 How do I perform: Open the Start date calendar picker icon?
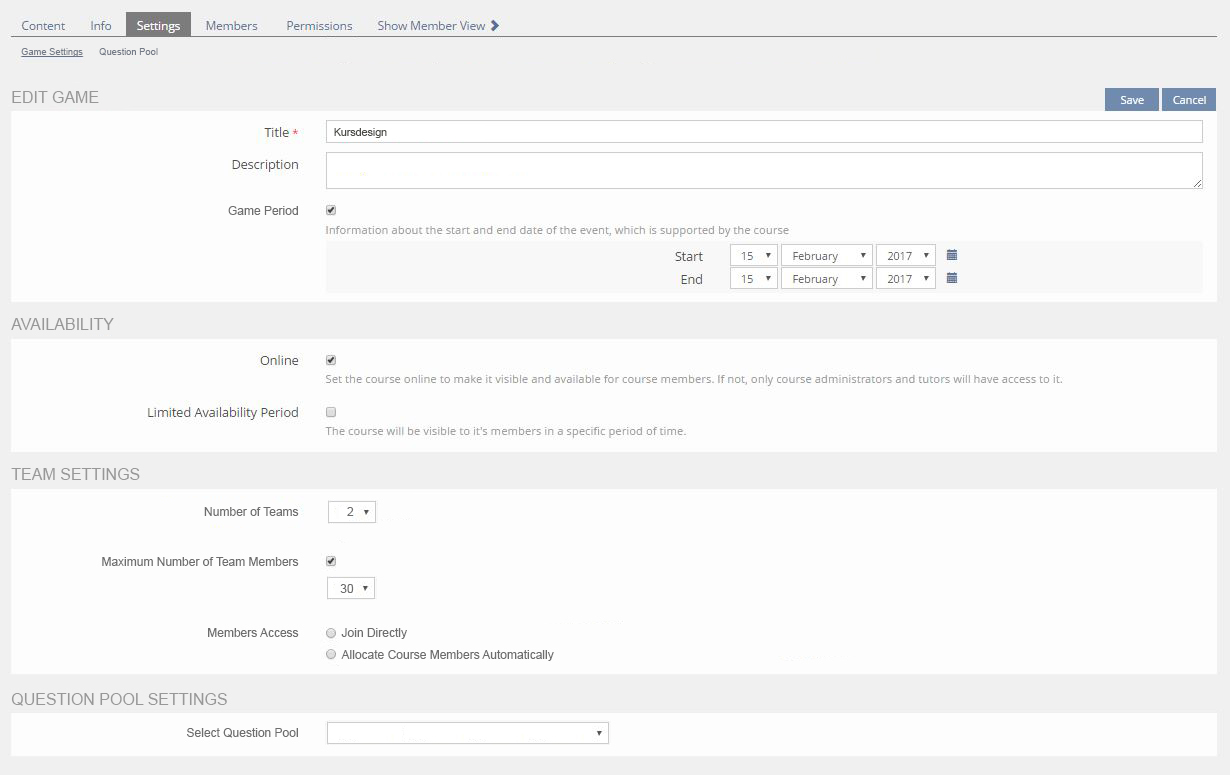(952, 255)
